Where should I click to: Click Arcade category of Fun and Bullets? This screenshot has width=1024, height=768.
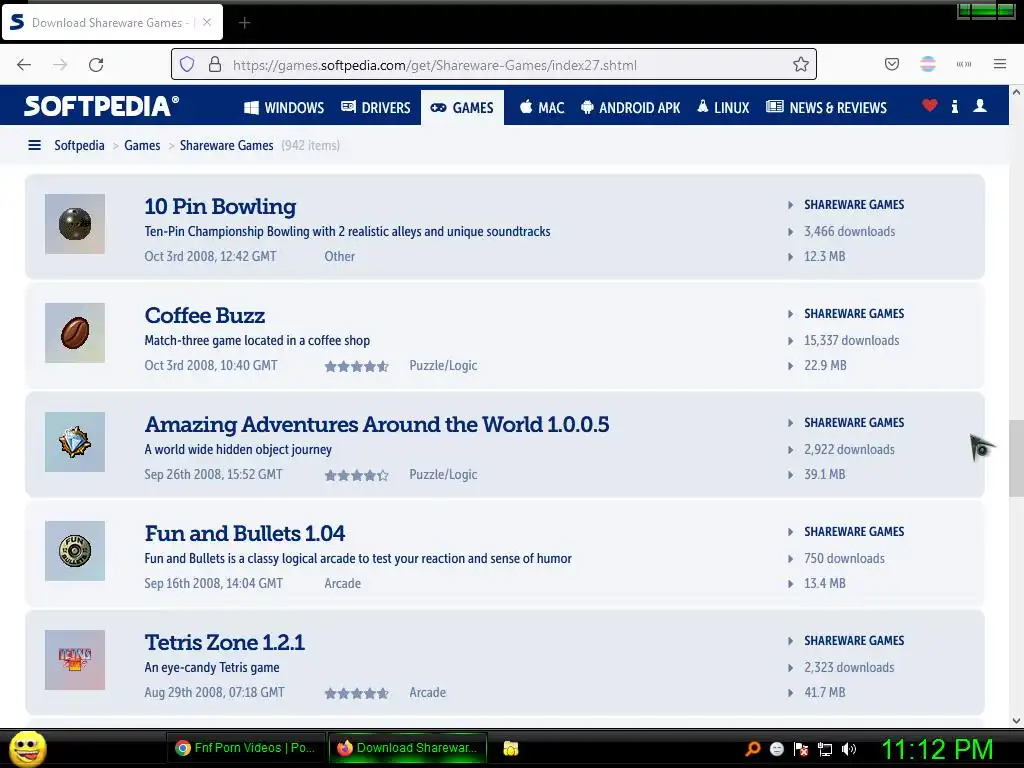click(343, 584)
